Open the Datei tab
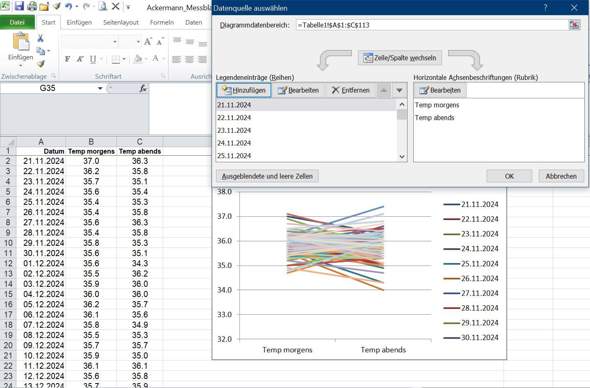The width and height of the screenshot is (590, 388). coord(17,23)
